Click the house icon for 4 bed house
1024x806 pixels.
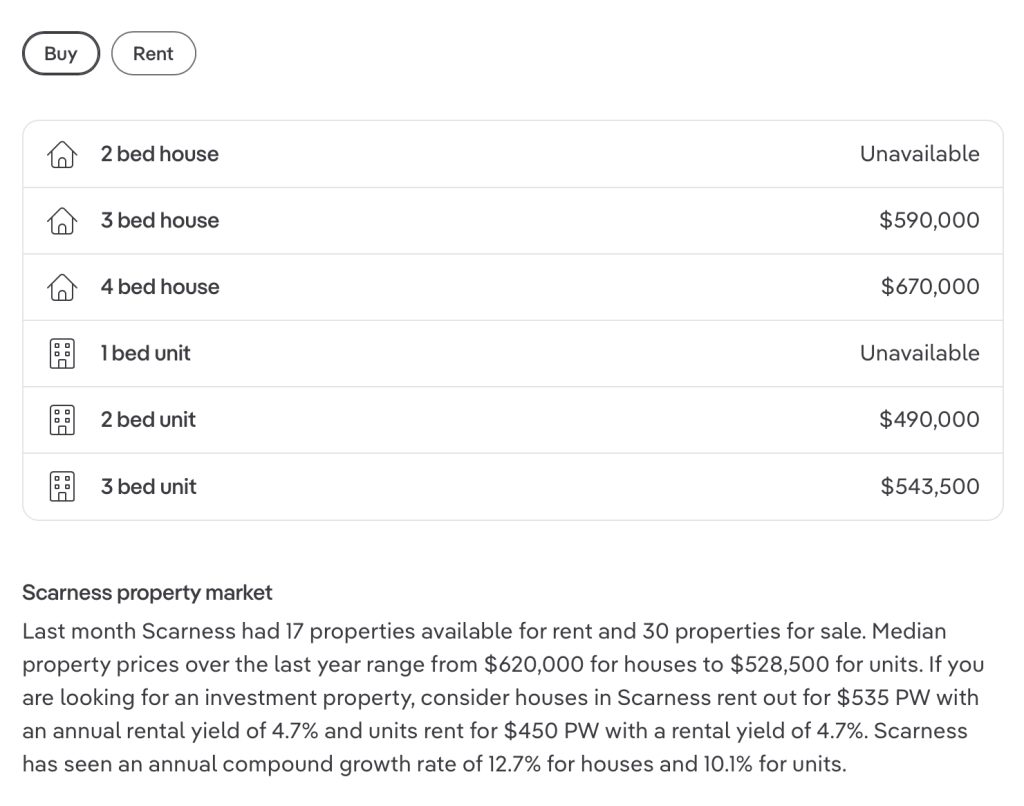tap(62, 287)
